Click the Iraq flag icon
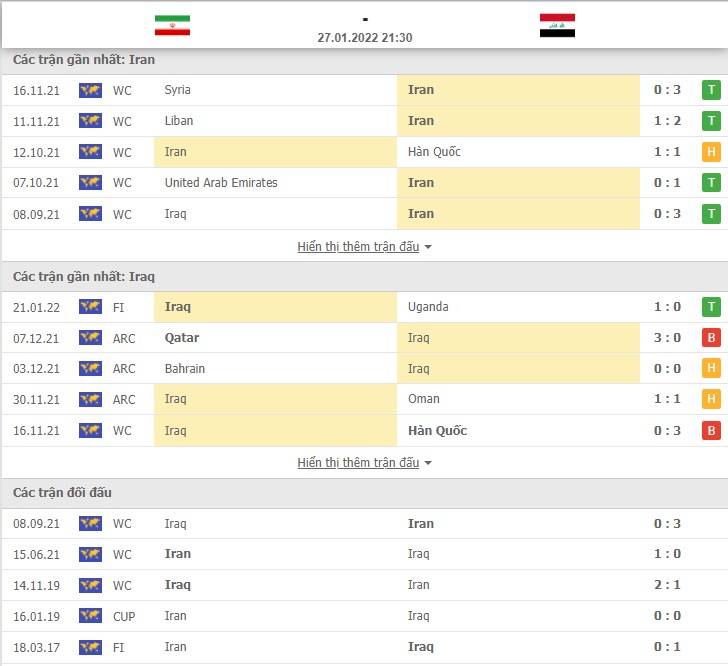 557,25
